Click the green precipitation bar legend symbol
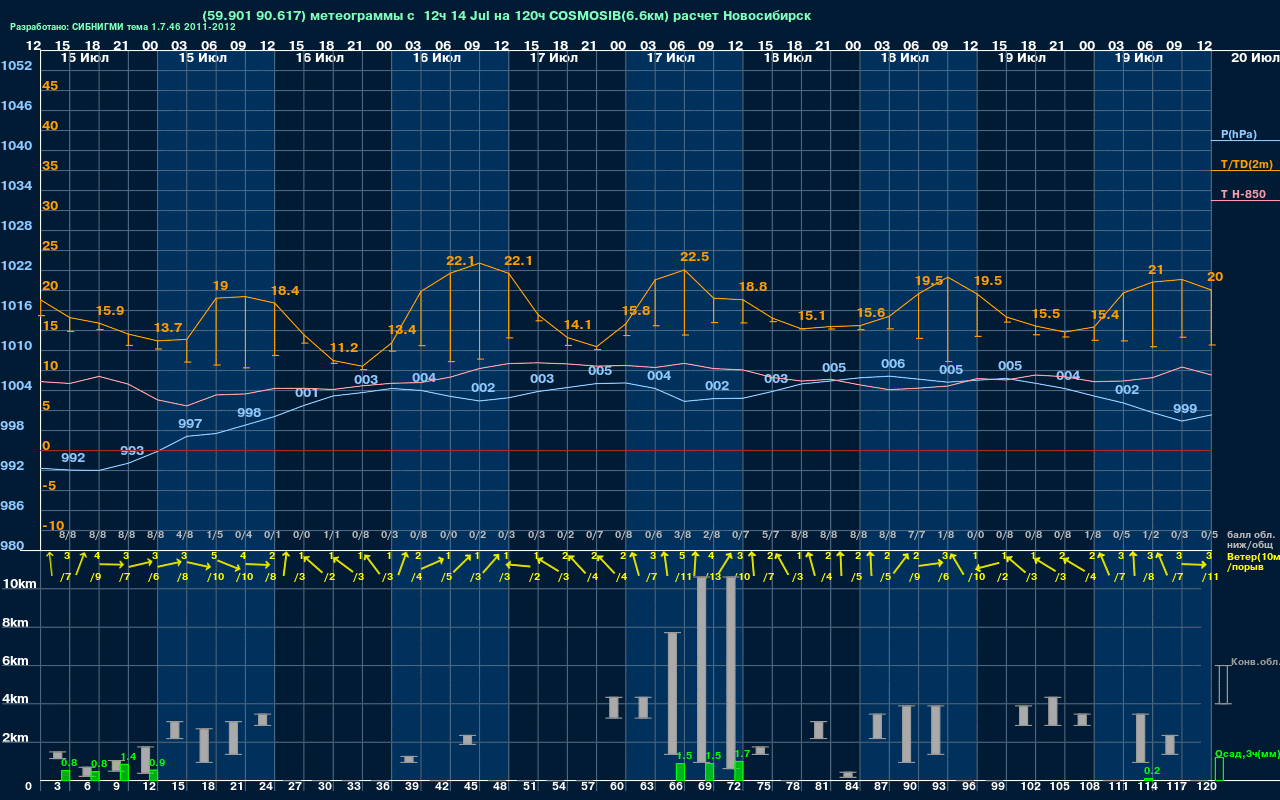Image resolution: width=1280 pixels, height=800 pixels. pyautogui.click(x=1219, y=769)
